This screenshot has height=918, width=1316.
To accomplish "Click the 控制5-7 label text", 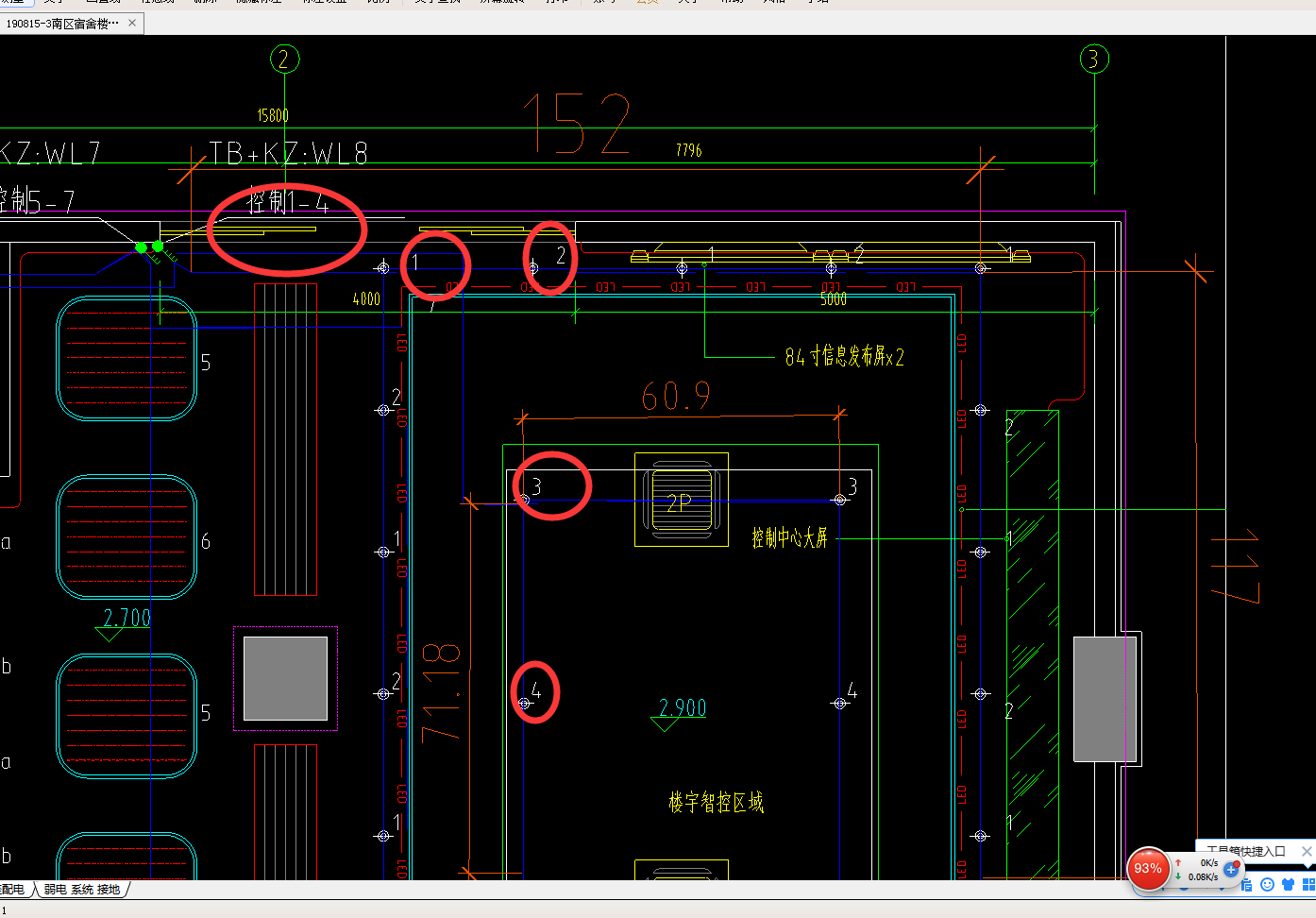I will pyautogui.click(x=37, y=201).
